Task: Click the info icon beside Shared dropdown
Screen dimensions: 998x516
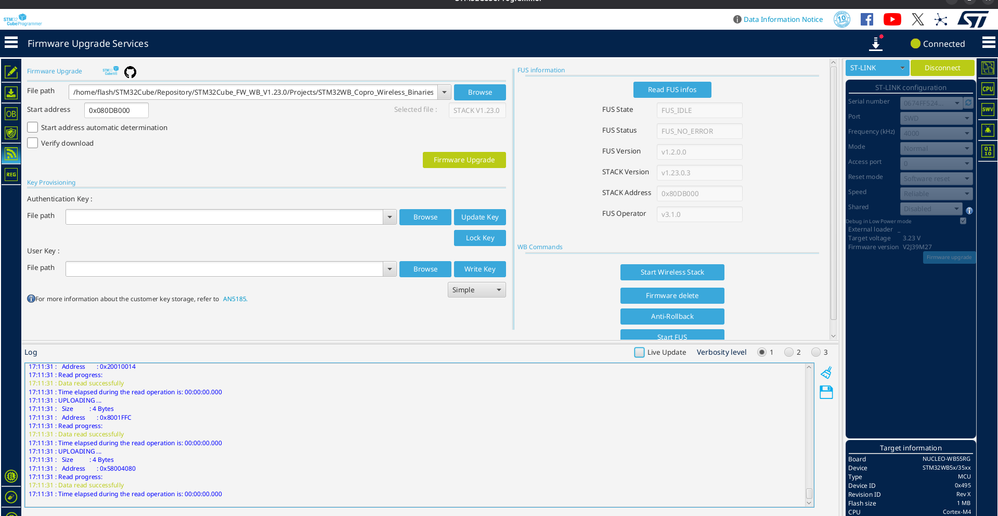Action: click(x=969, y=211)
